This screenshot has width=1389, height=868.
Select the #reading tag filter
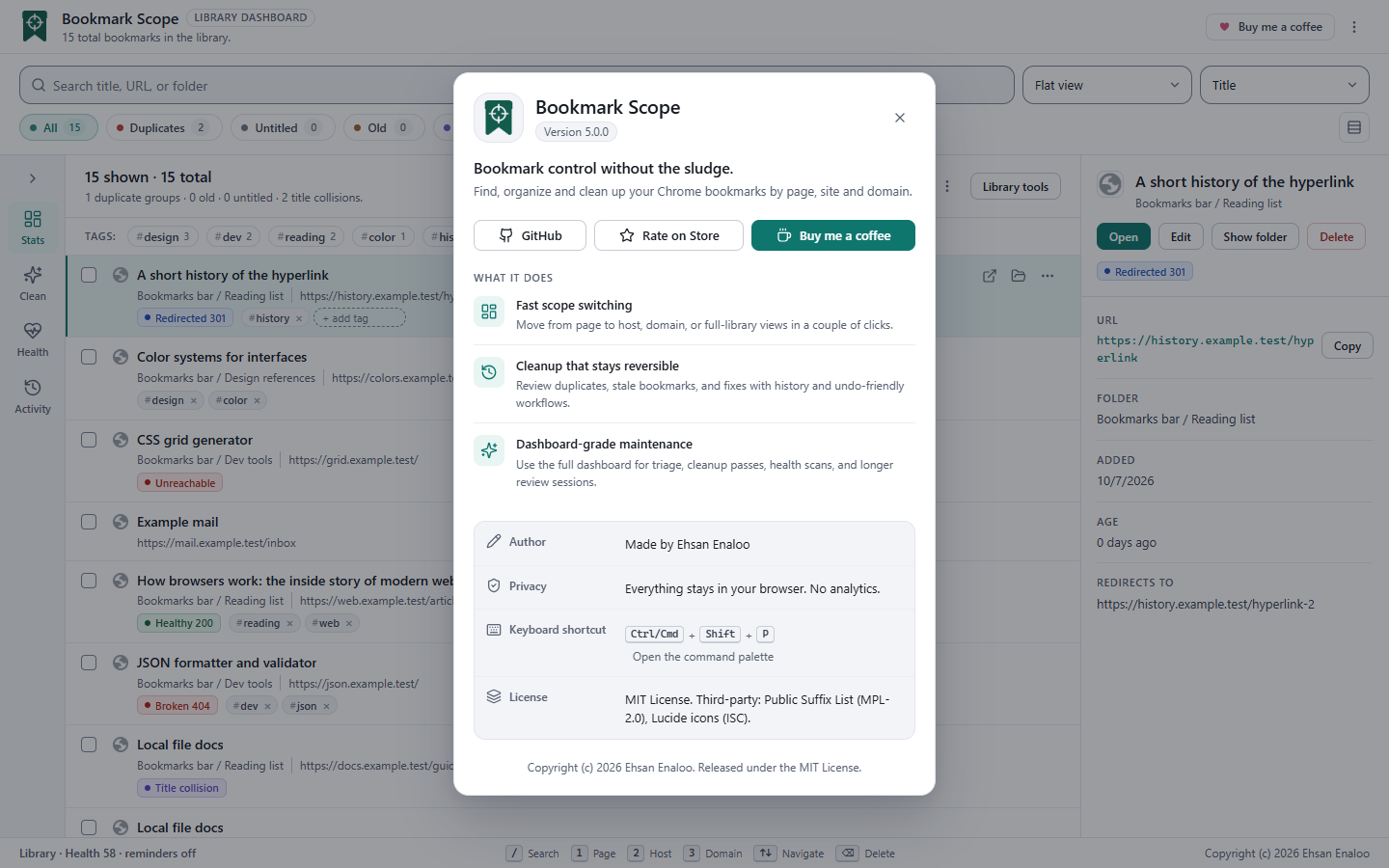point(307,236)
